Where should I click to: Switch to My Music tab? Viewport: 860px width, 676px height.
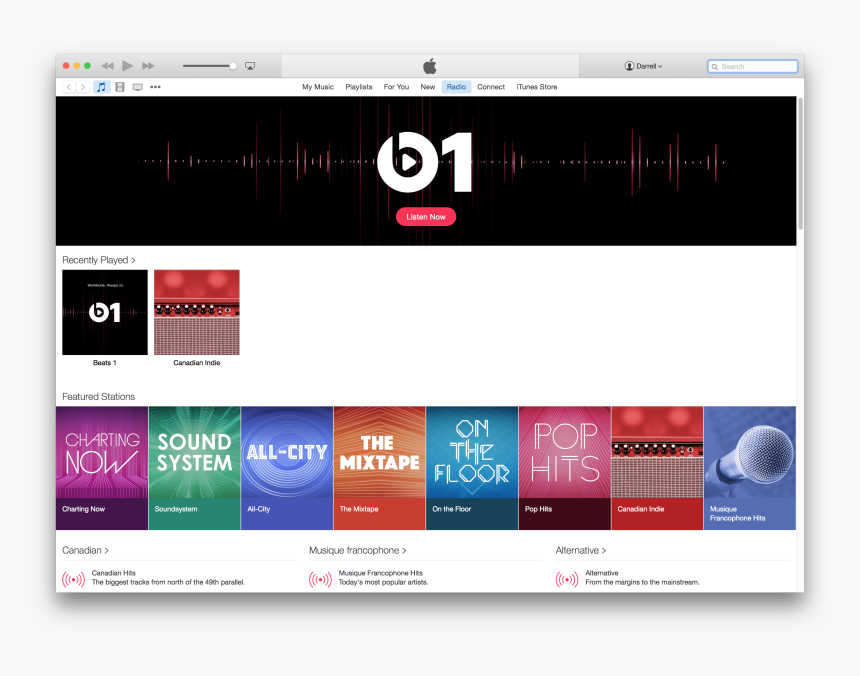pyautogui.click(x=318, y=87)
